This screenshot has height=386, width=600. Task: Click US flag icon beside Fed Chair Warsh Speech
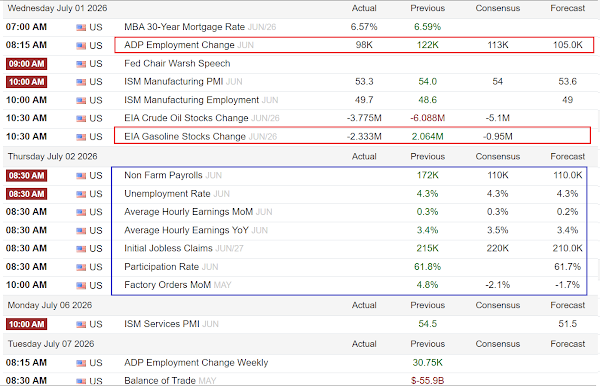click(81, 64)
